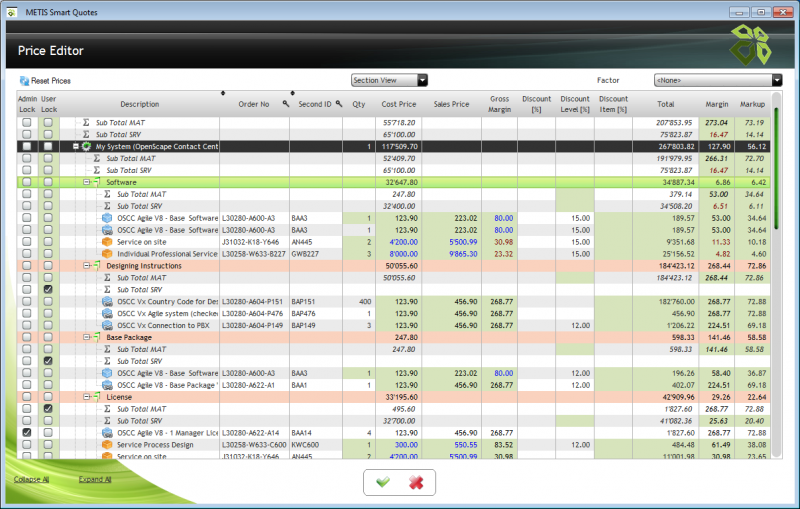Screen dimensions: 800x509
Task: Click Qty cell 400 for OSCC Vx Country Code
Action: (359, 301)
